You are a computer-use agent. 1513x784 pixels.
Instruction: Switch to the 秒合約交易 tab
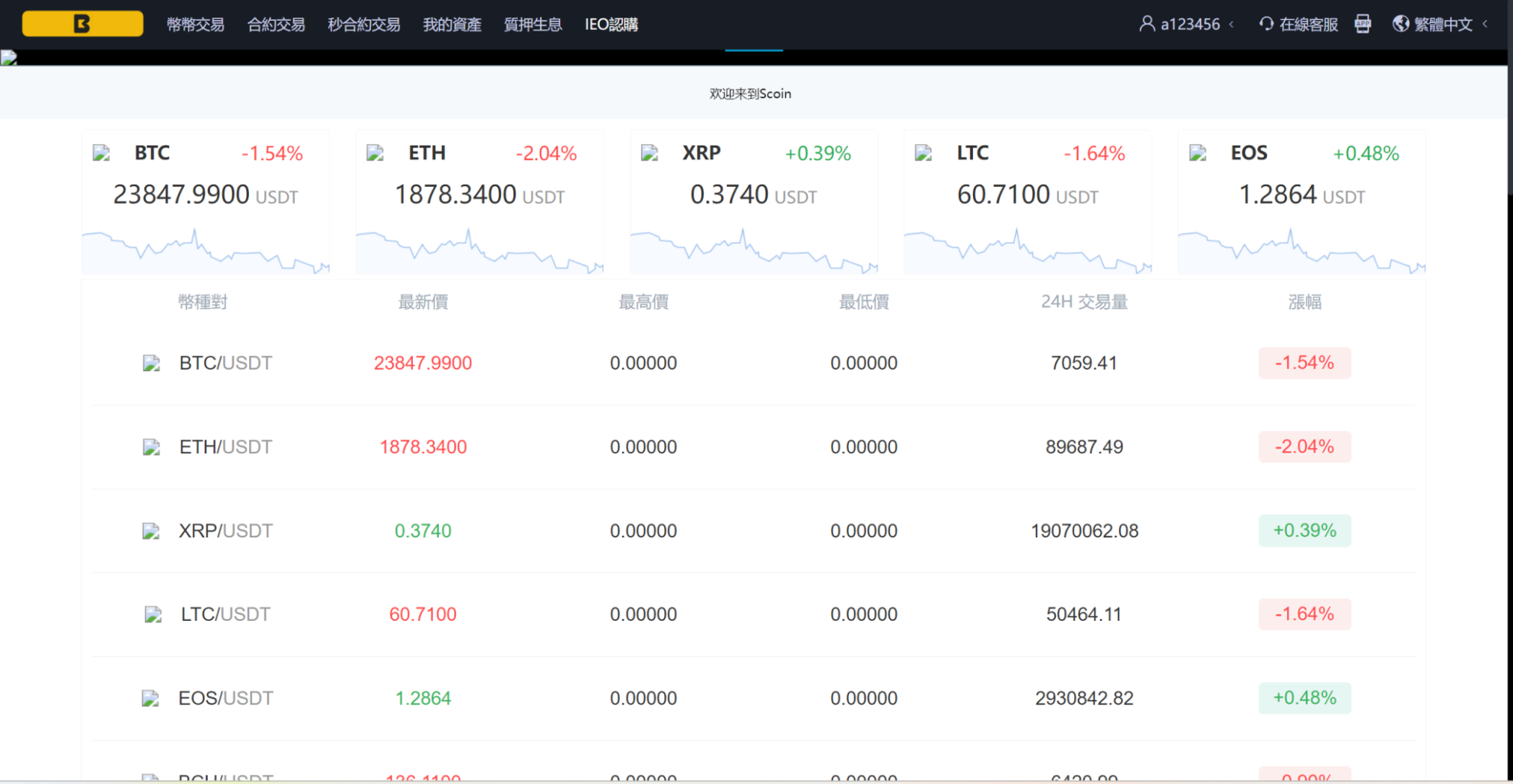[363, 24]
